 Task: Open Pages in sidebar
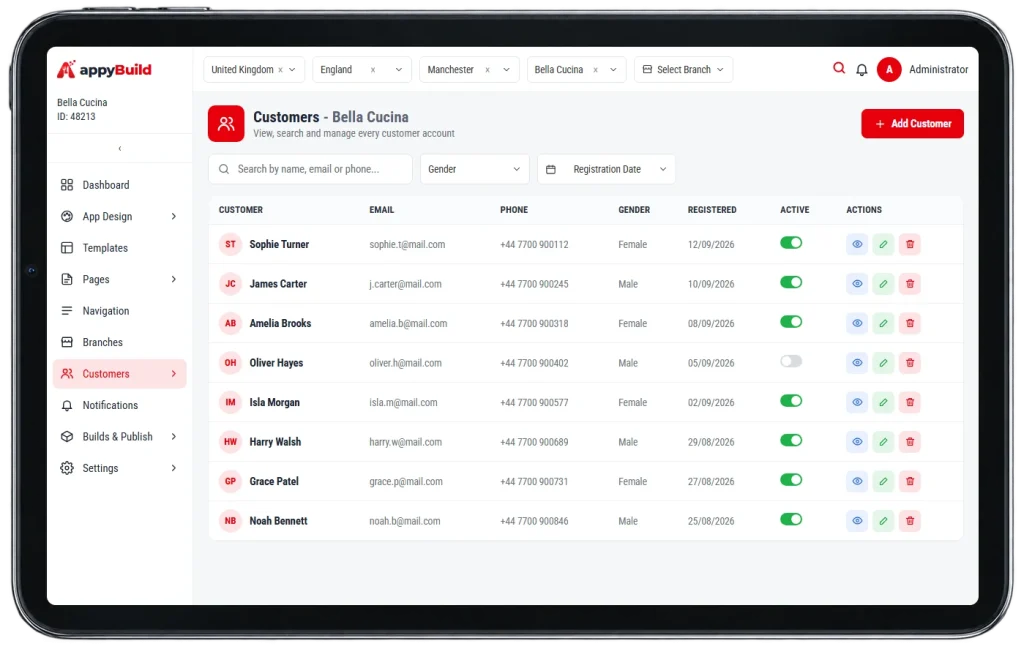point(120,279)
